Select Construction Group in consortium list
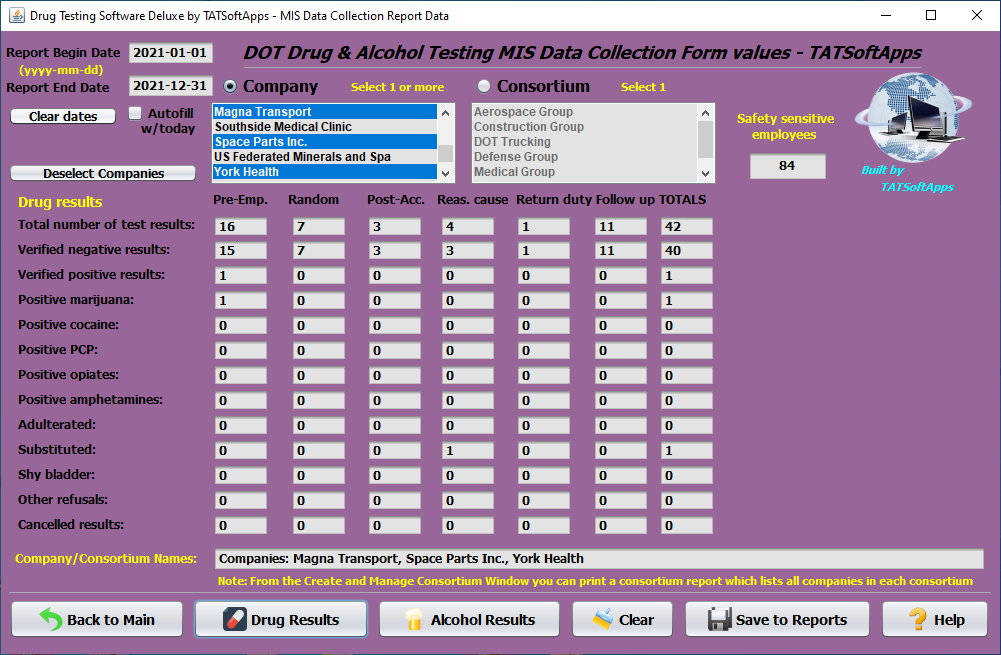 [585, 126]
